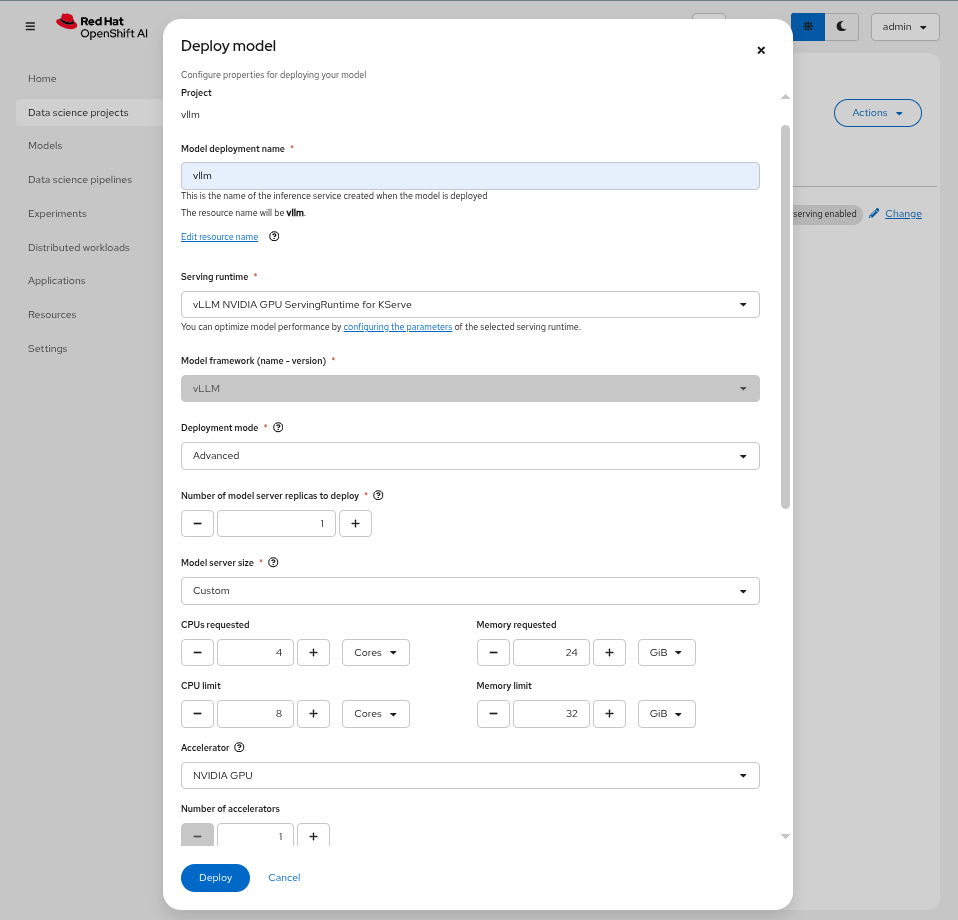Increase CPU limit value
The width and height of the screenshot is (958, 920).
click(x=313, y=714)
